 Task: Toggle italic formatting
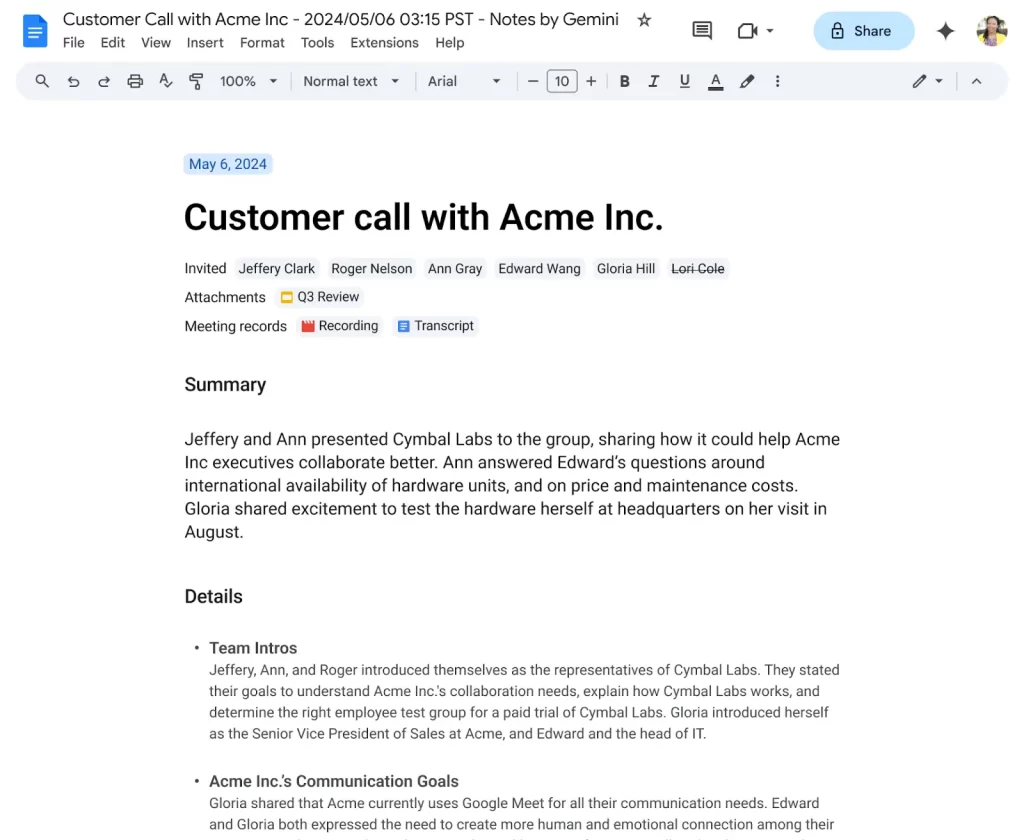[x=654, y=81]
